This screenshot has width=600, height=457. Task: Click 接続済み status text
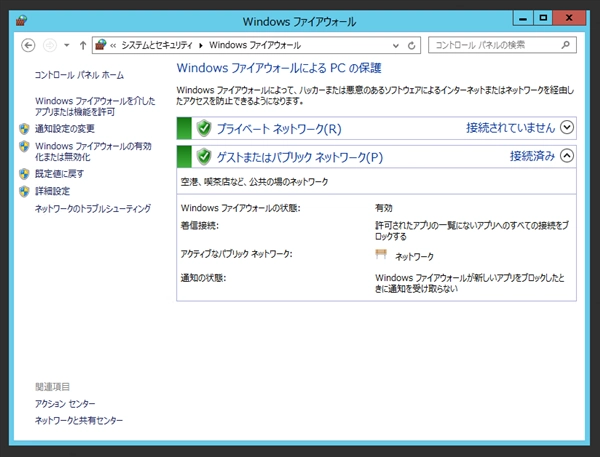(x=532, y=156)
